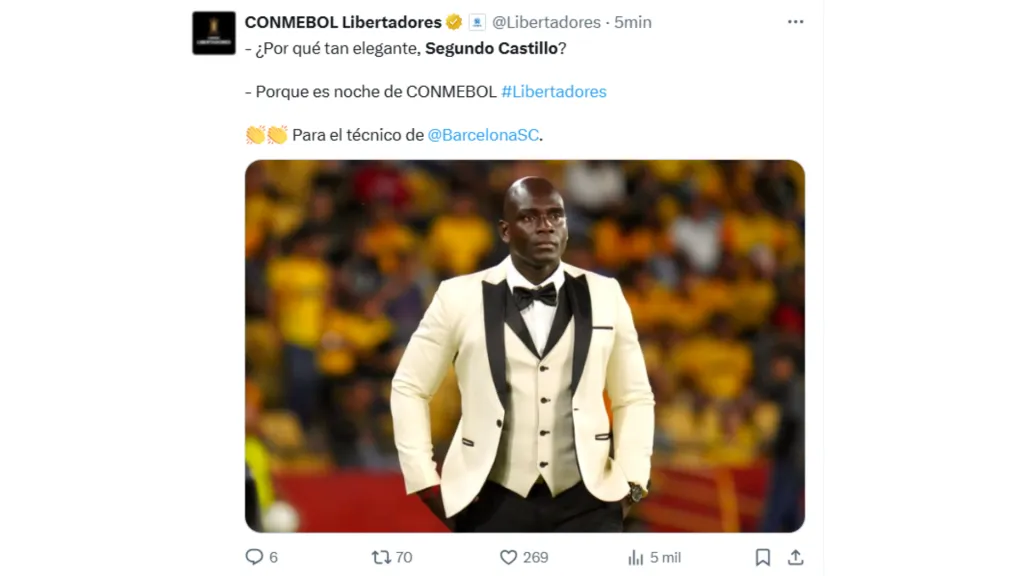The height and width of the screenshot is (576, 1024).
Task: Click the CONMEBOL Libertadores profile avatar
Action: pos(214,33)
